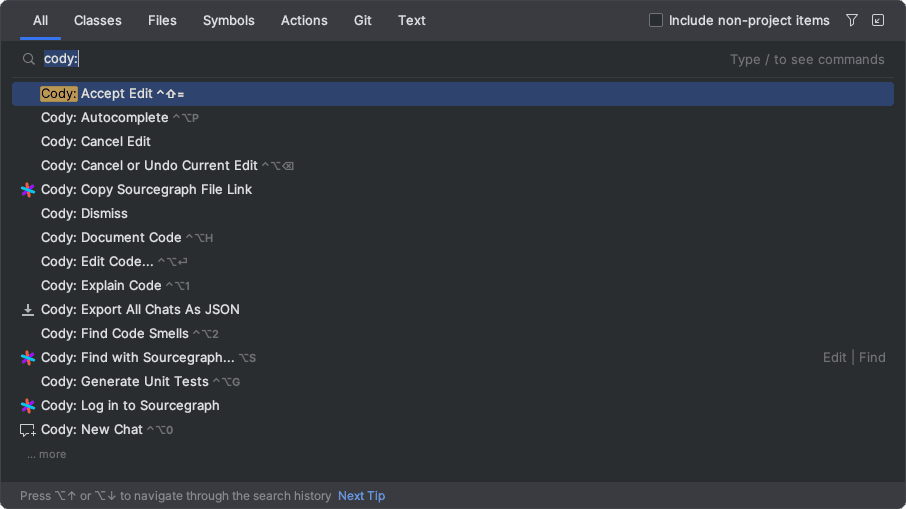Select Cody: Export All Chats As JSON

click(453, 310)
